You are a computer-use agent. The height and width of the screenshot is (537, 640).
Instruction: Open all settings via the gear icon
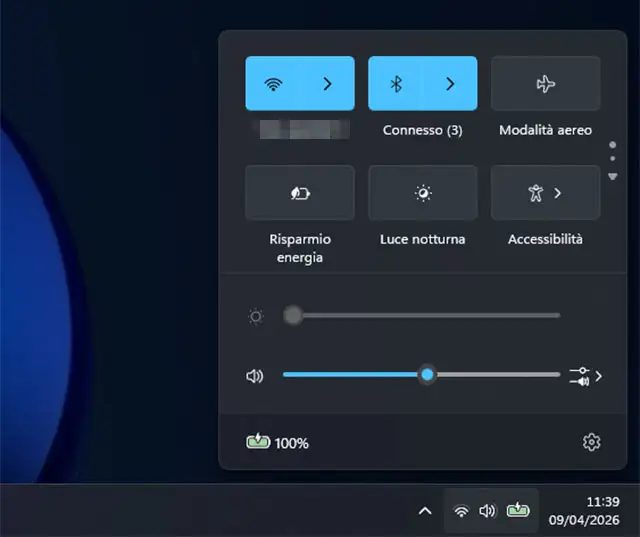click(591, 442)
